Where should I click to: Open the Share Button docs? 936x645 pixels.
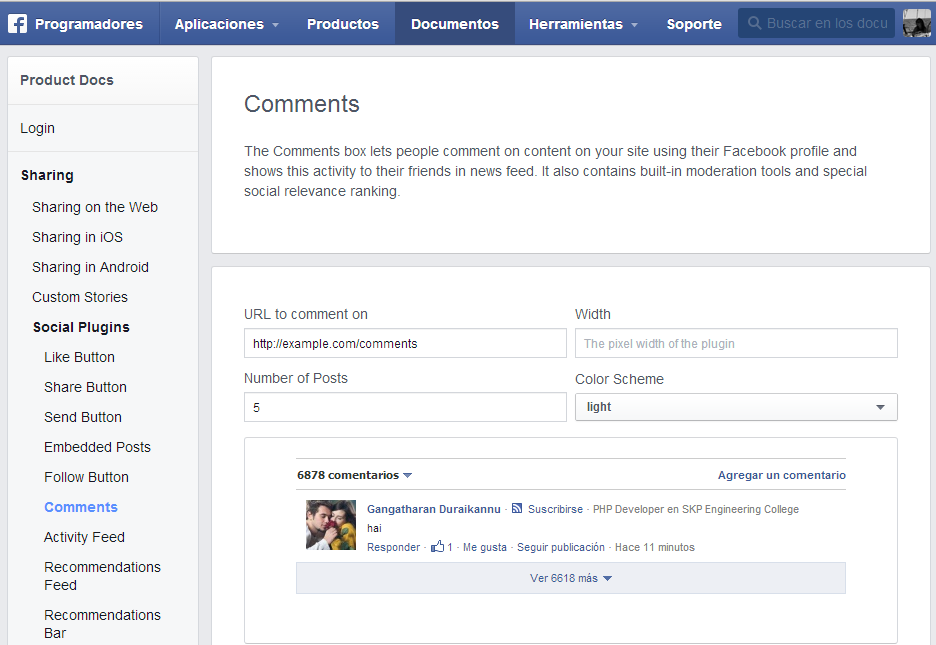click(x=85, y=387)
